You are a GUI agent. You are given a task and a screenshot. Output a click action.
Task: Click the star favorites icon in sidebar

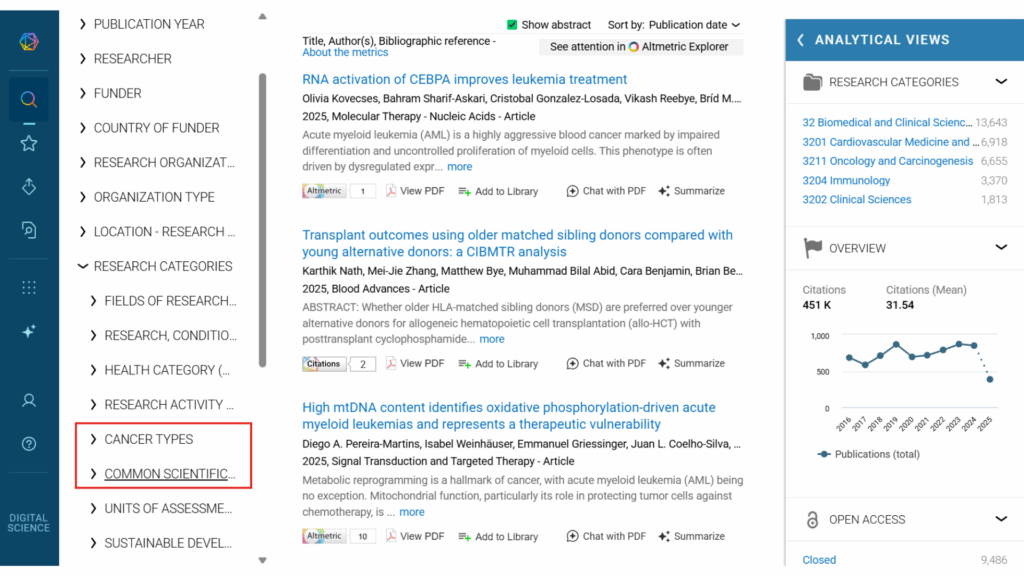[29, 143]
